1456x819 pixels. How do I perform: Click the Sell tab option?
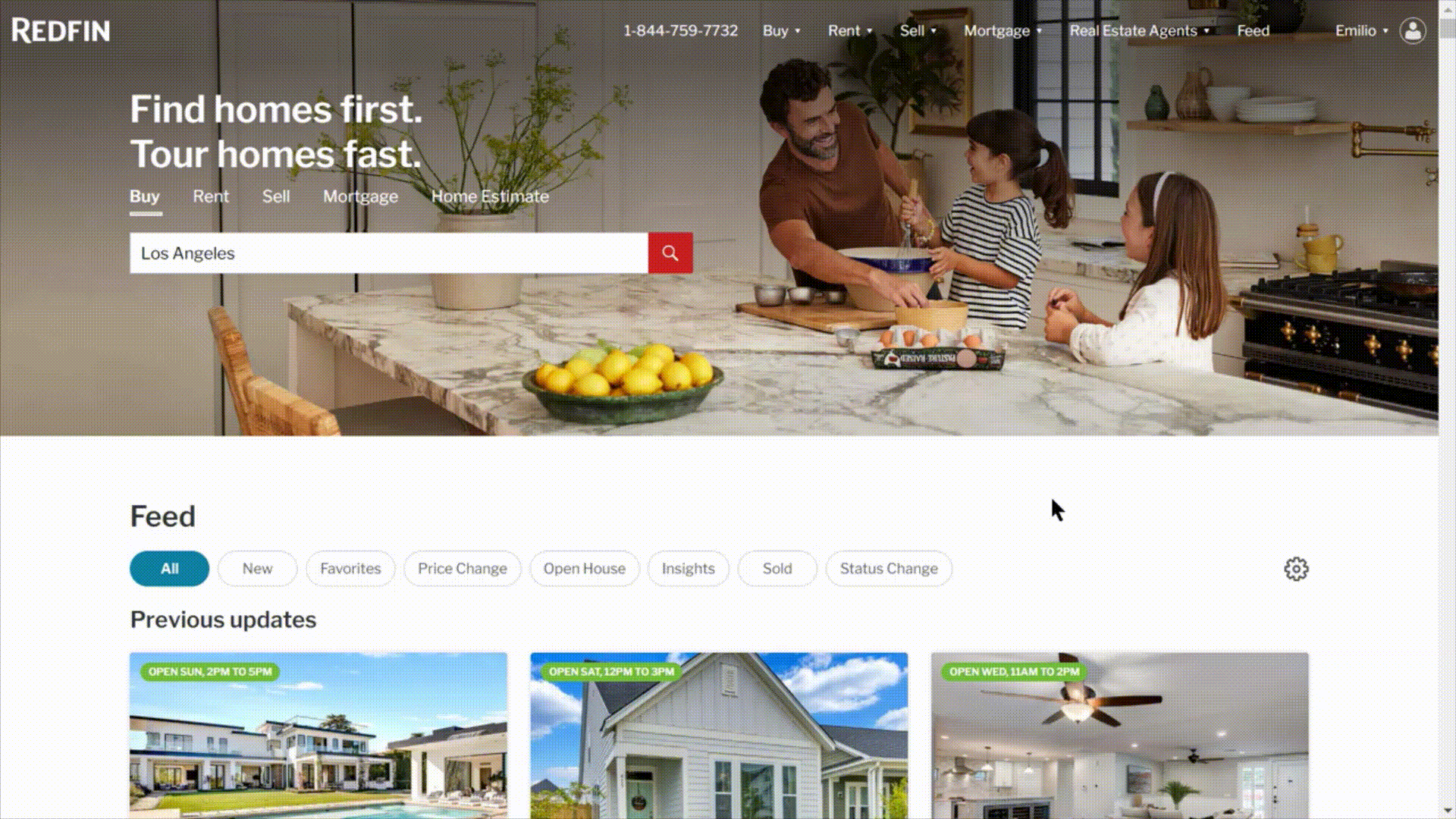275,196
